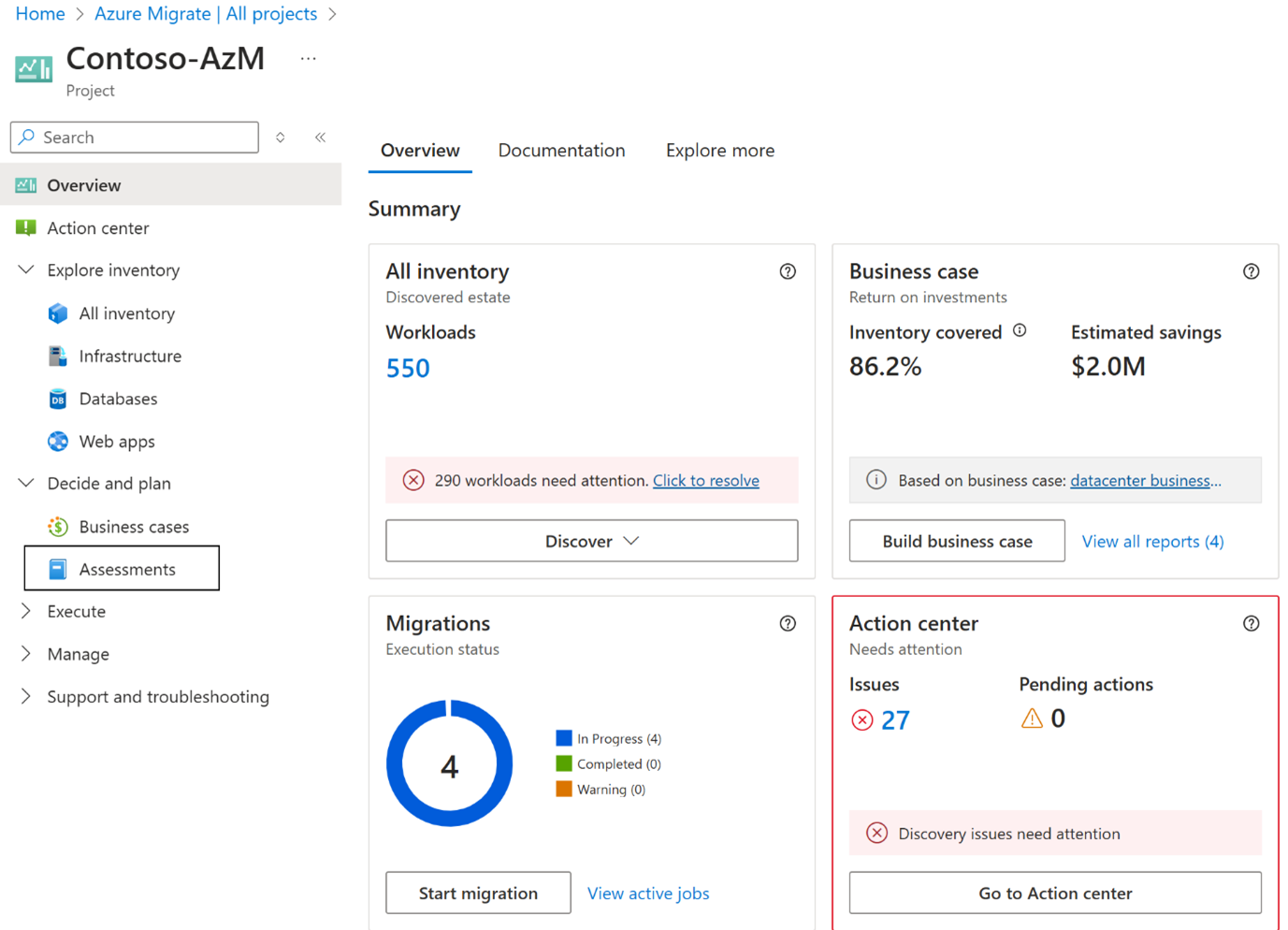
Task: Click the All inventory cube icon
Action: pyautogui.click(x=58, y=313)
